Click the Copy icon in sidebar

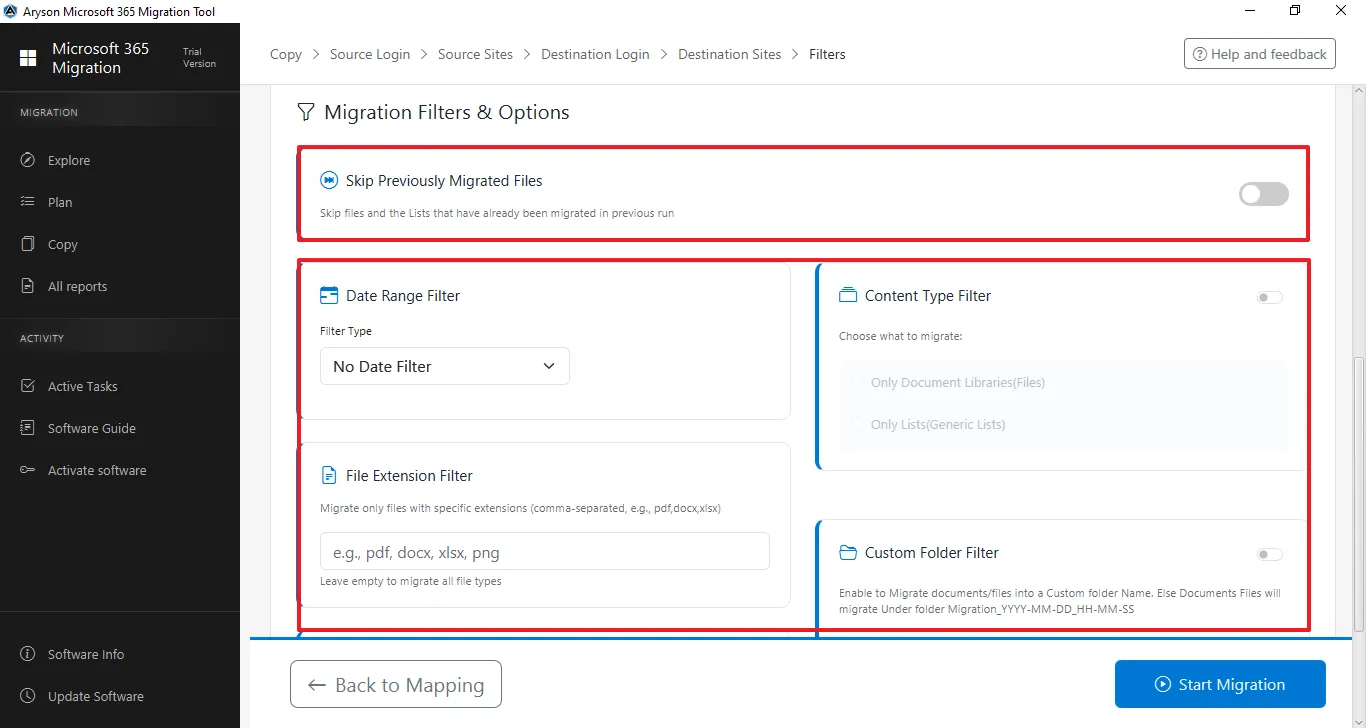pos(28,244)
